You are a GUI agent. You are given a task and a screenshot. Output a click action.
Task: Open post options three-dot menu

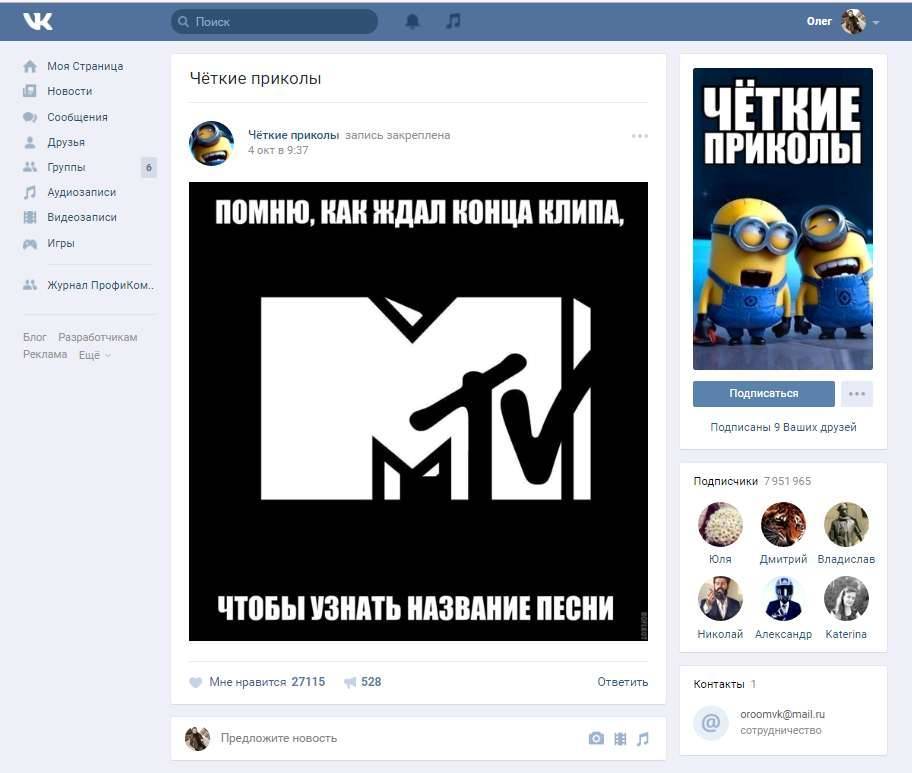(x=640, y=136)
